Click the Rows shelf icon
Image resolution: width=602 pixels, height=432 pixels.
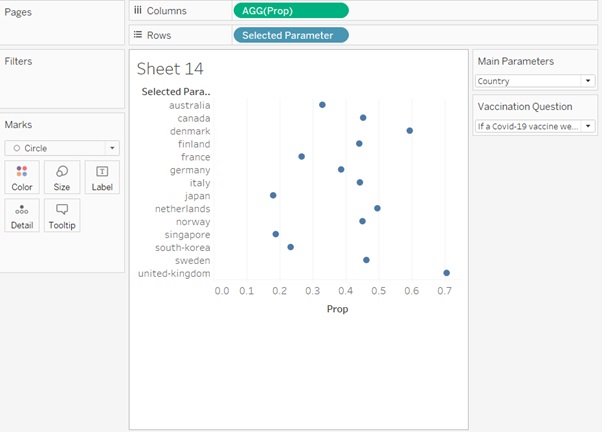(x=138, y=35)
